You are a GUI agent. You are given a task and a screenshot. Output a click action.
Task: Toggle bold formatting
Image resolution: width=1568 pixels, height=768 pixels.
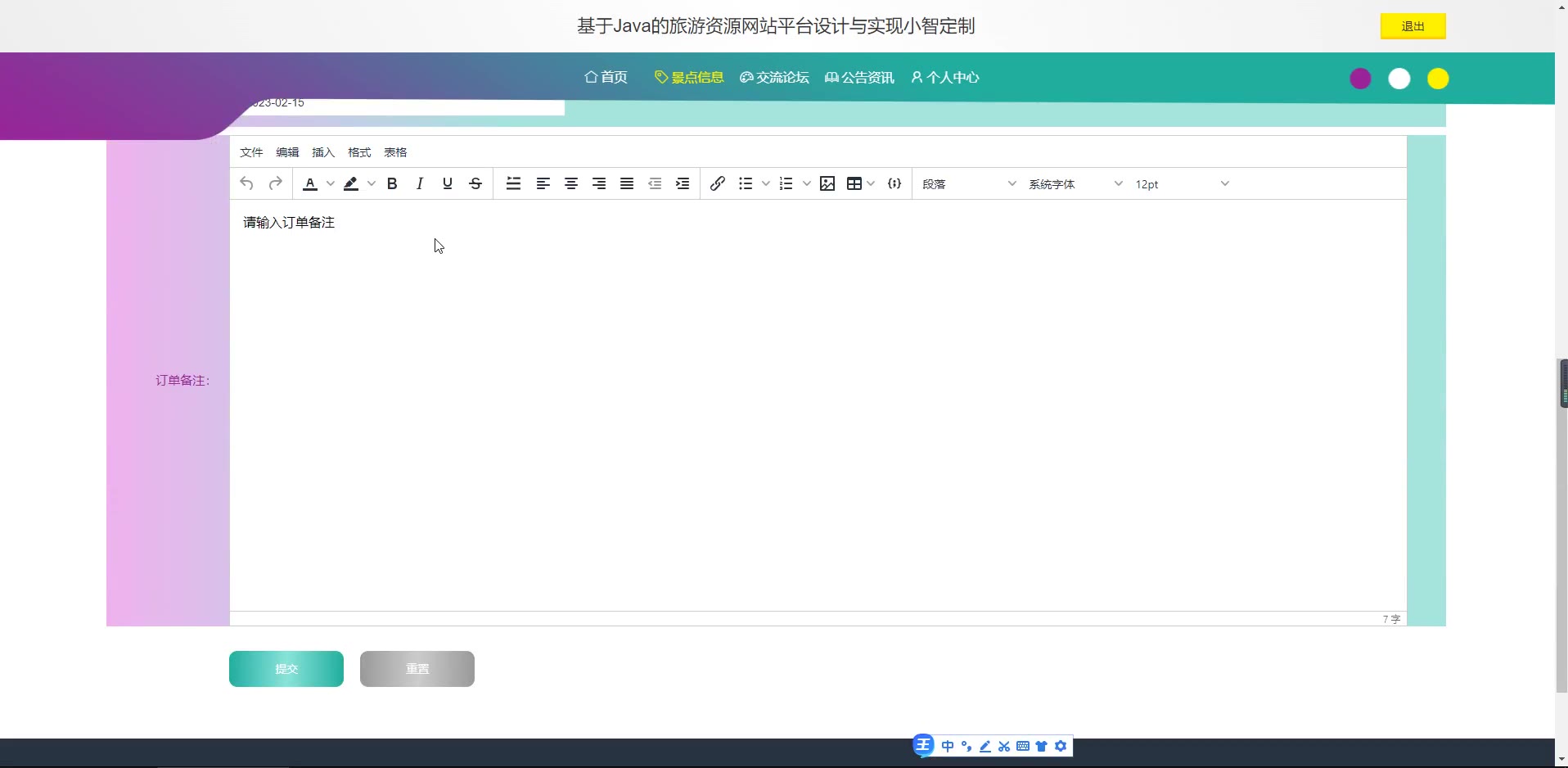392,183
